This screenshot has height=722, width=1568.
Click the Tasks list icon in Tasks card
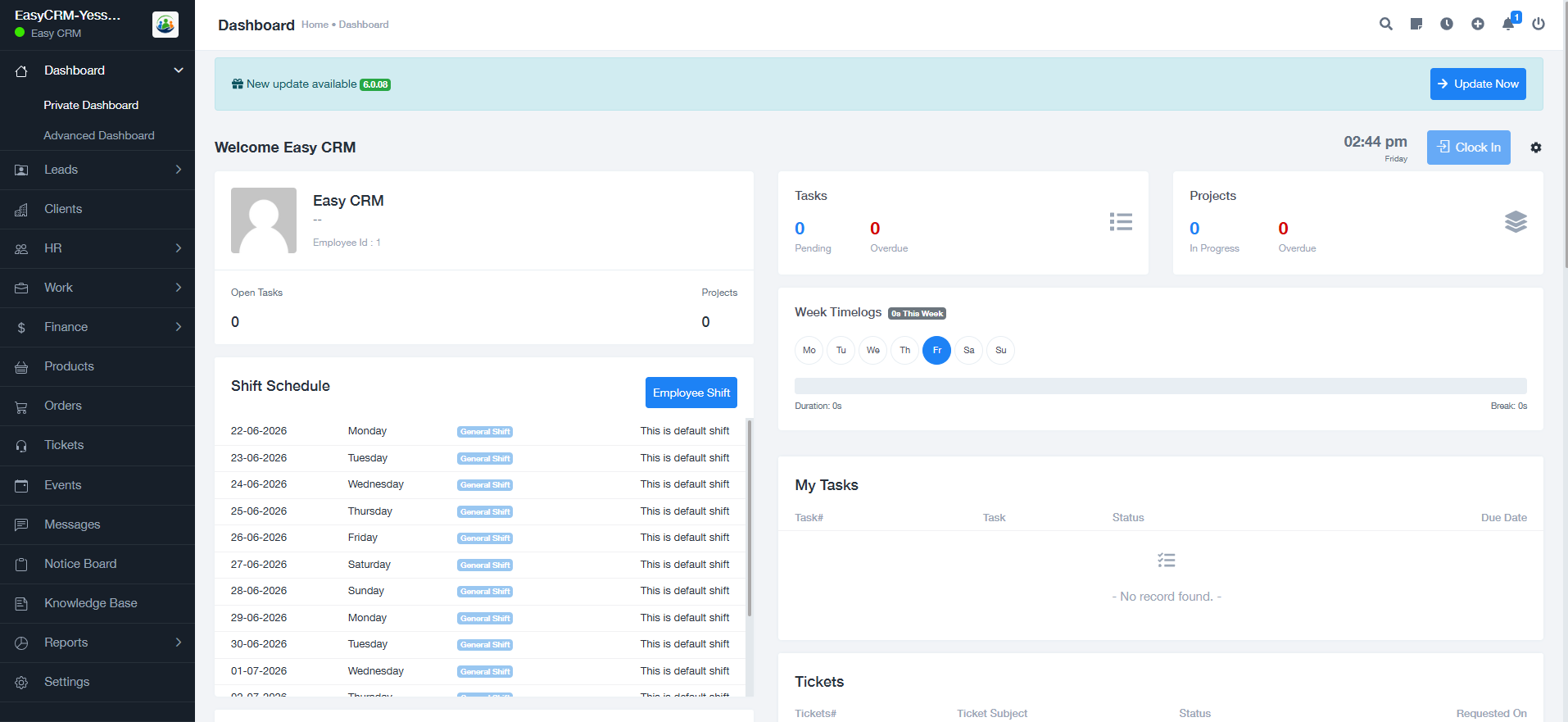tap(1121, 221)
